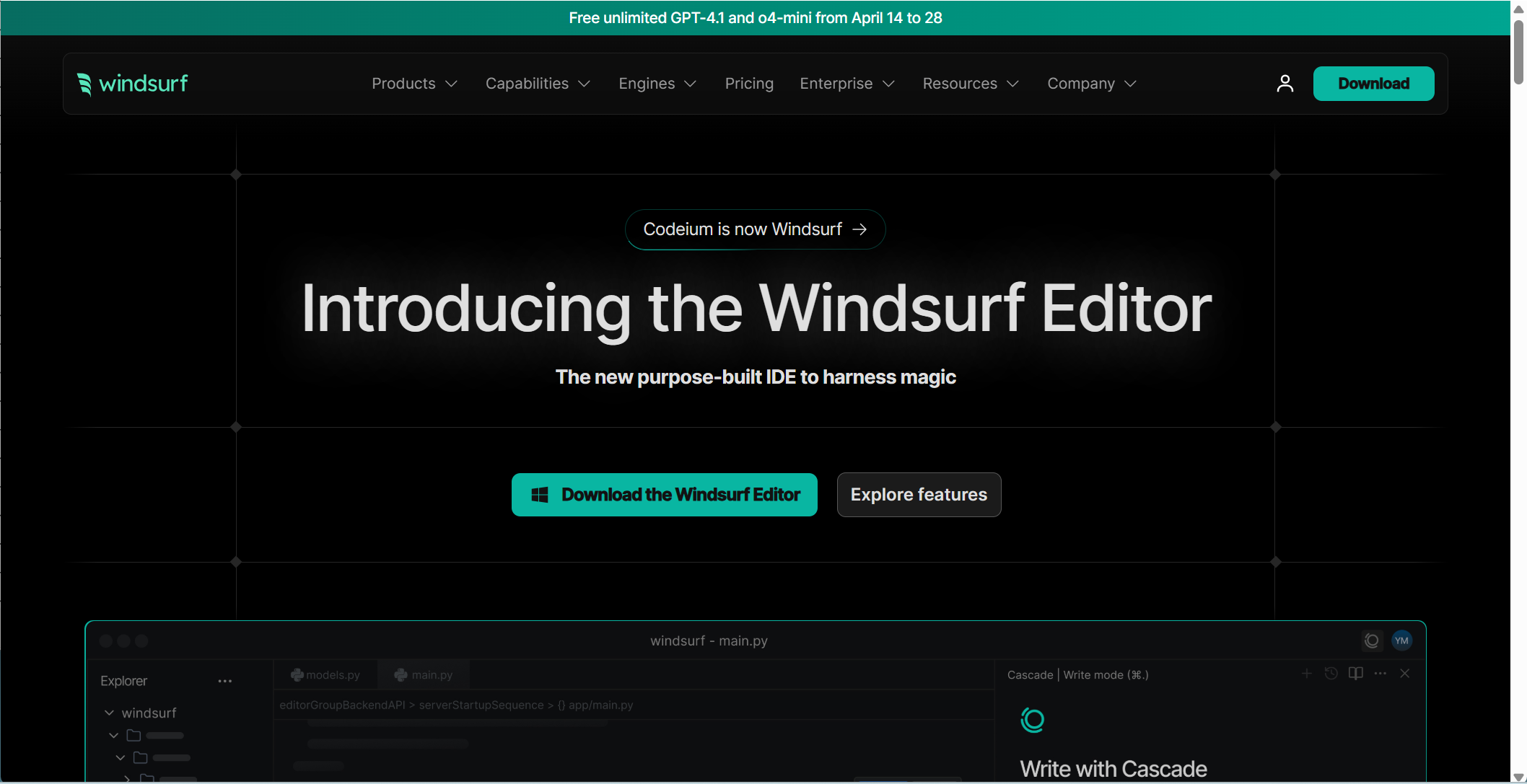Open the YM user avatar
The image size is (1527, 784).
pyautogui.click(x=1401, y=640)
